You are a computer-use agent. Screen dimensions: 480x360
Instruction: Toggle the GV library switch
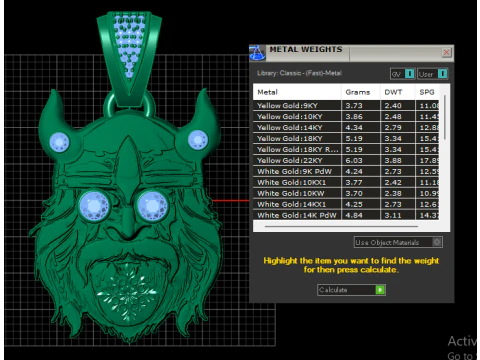click(x=403, y=74)
